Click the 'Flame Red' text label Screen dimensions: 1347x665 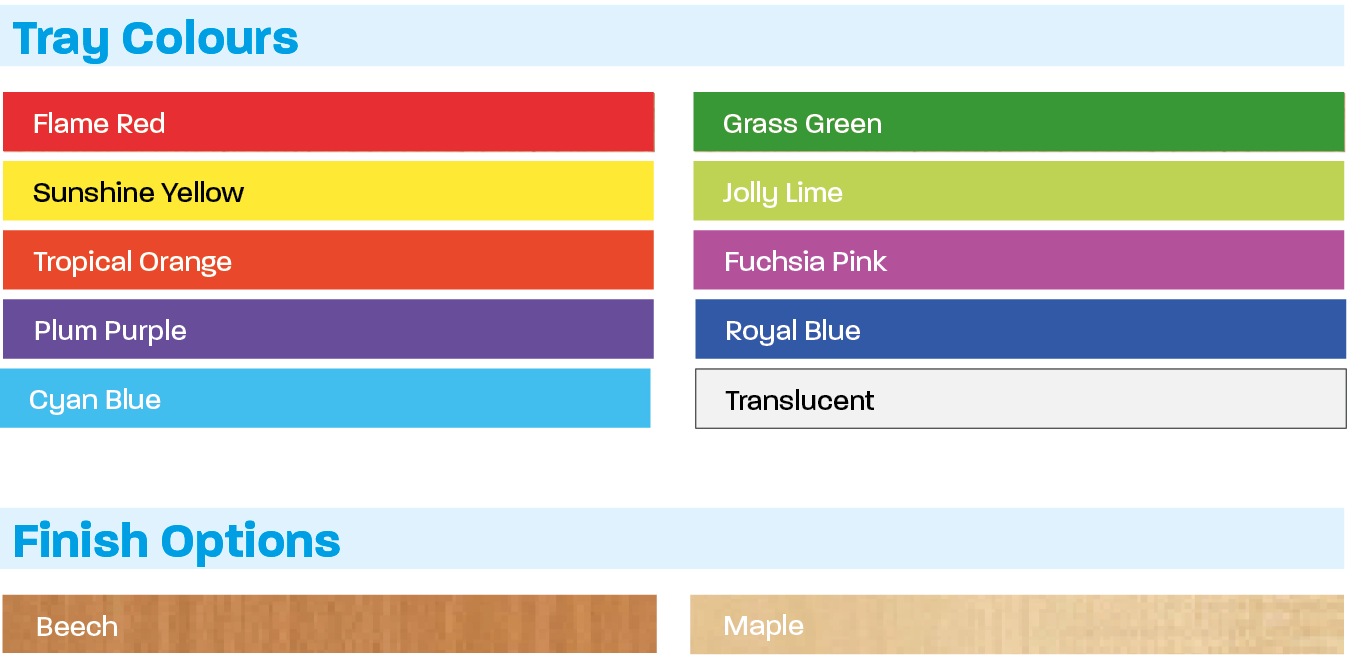tap(99, 124)
